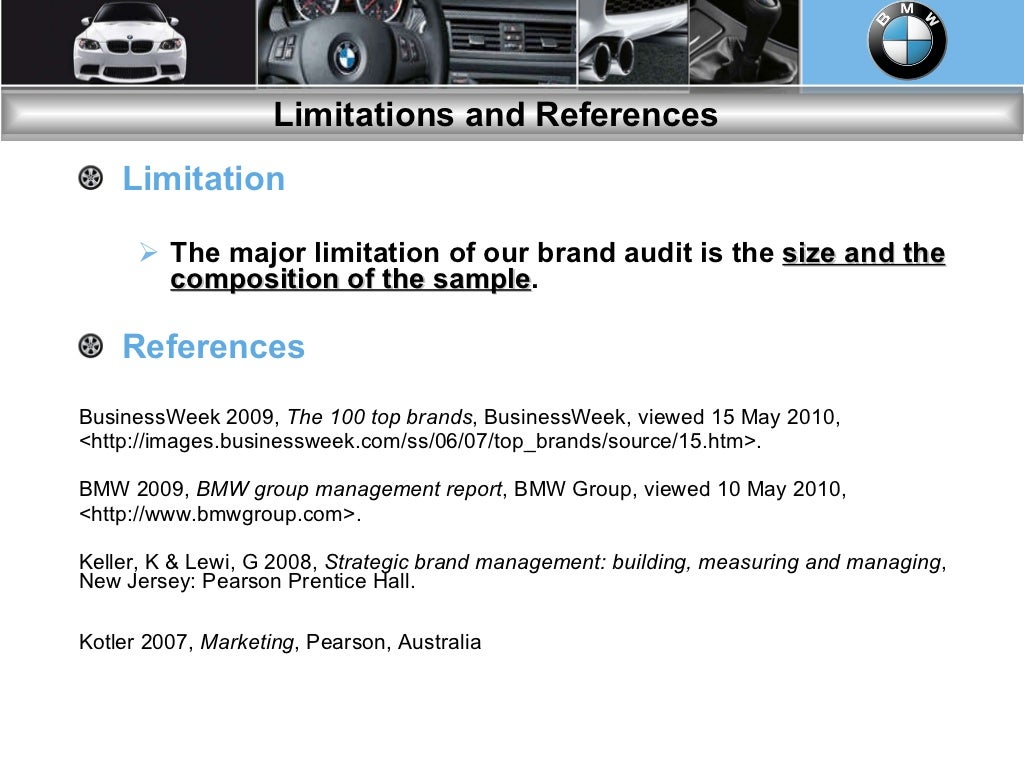Click the italic 'BMW group management report' title
The image size is (1024, 768).
tap(349, 489)
